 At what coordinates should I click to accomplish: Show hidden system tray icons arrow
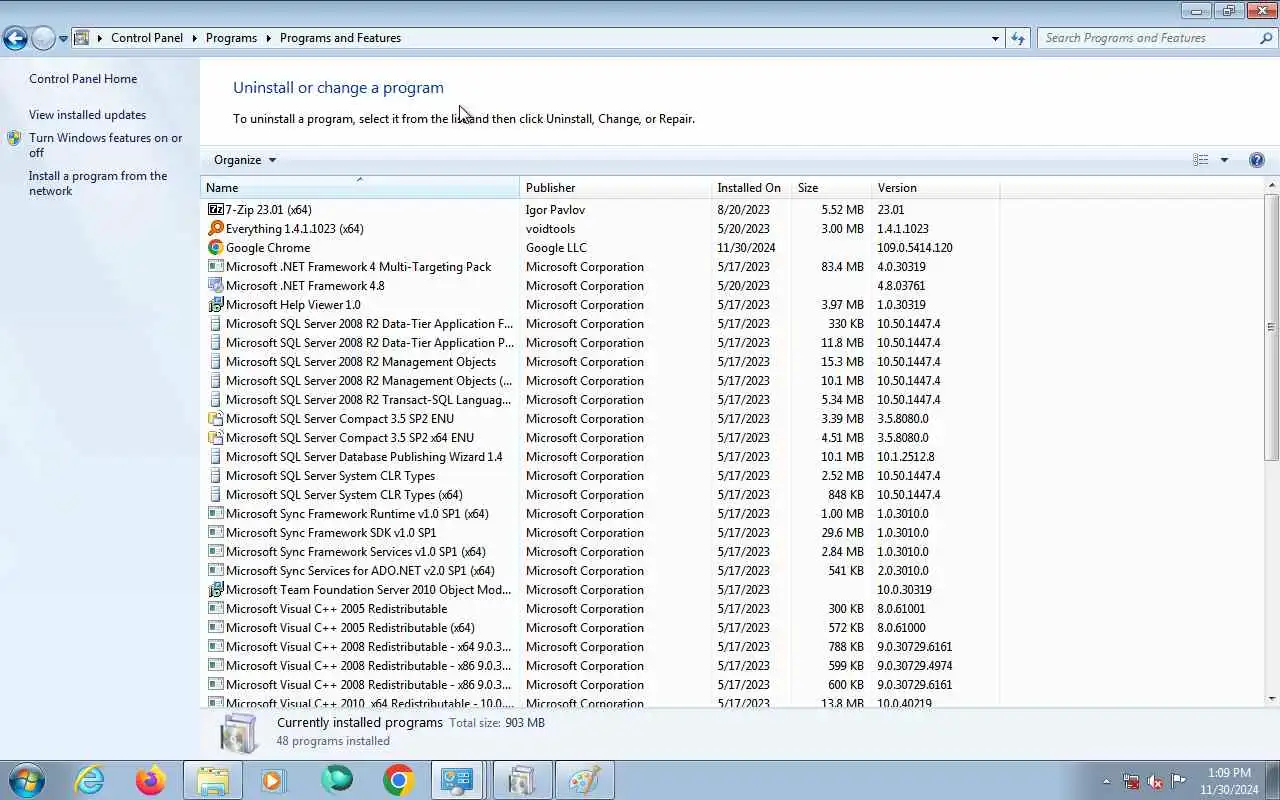coord(1106,781)
